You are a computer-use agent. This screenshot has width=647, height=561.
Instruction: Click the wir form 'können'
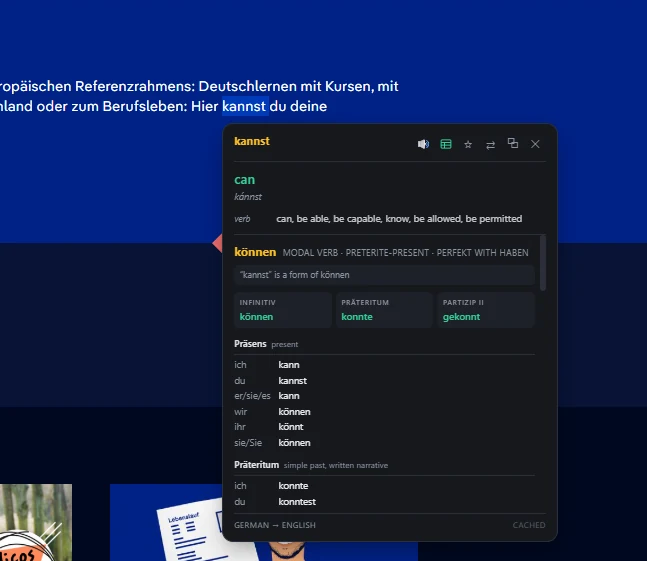[x=294, y=412]
